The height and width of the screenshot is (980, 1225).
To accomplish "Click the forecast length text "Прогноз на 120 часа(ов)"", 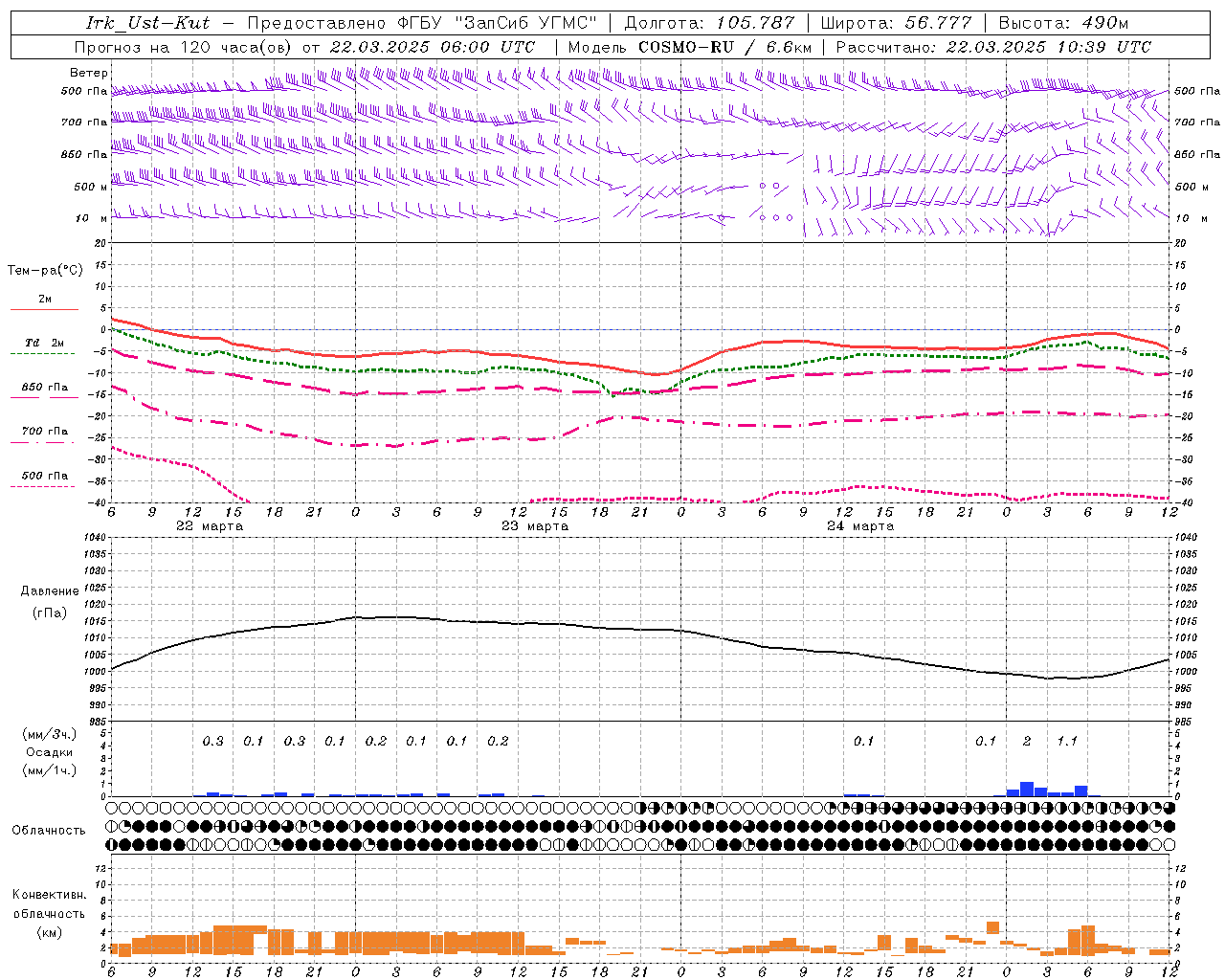I will click(x=184, y=47).
